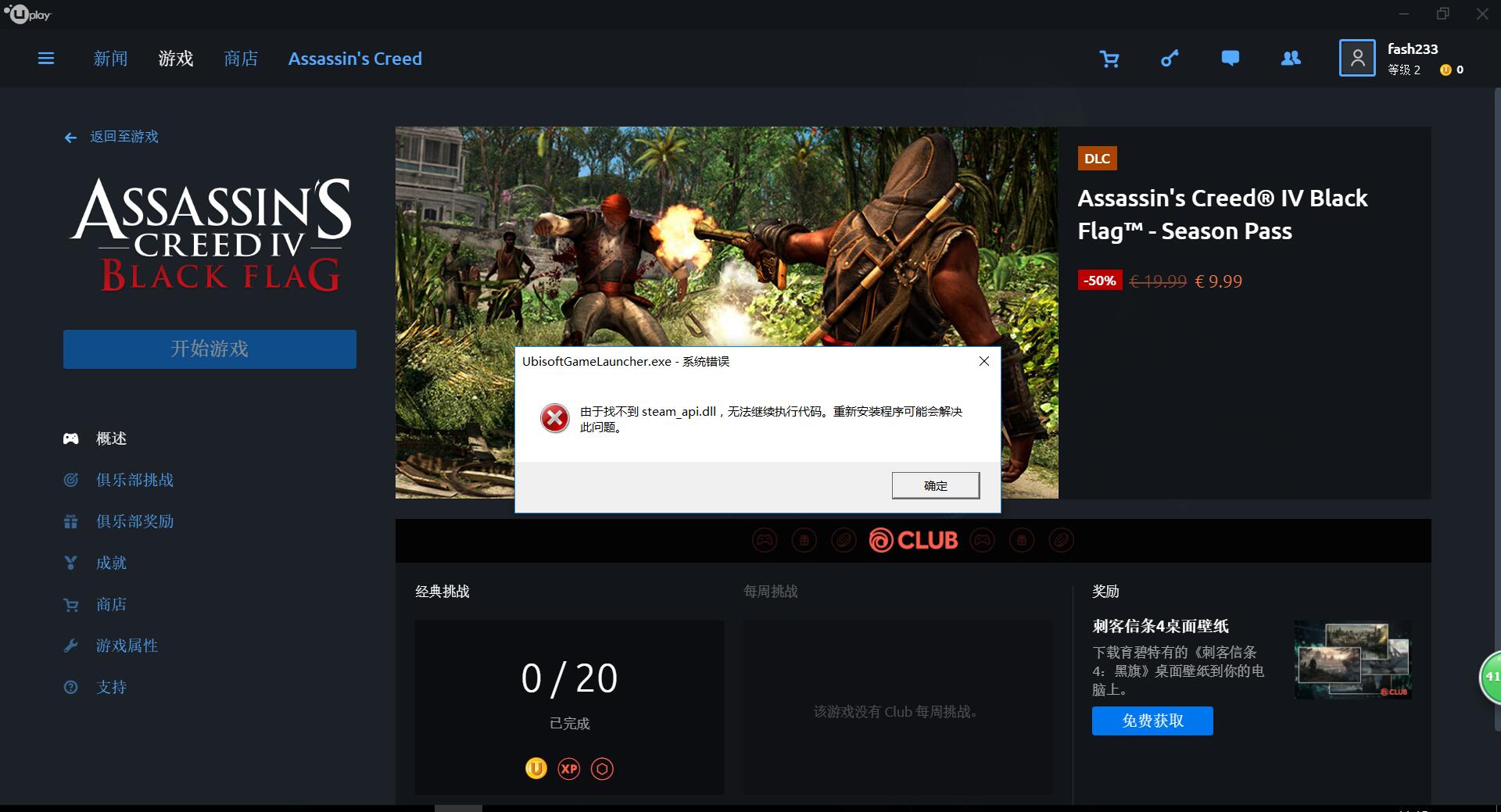Click the wrench icon beside 游戏属性
Viewport: 1501px width, 812px height.
click(70, 646)
